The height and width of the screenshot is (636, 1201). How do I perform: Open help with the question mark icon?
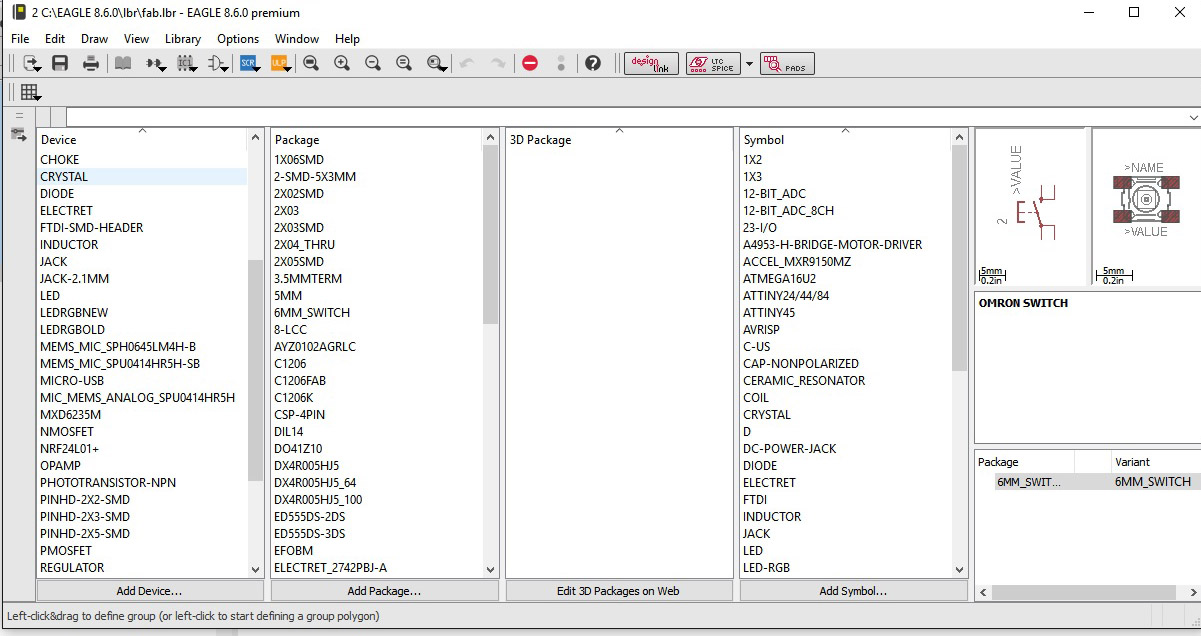(x=593, y=63)
